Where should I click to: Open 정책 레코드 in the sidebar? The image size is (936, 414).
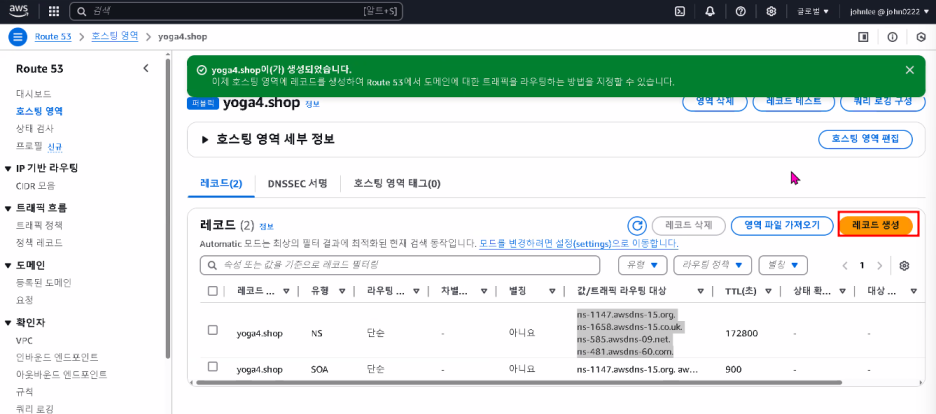coord(39,243)
